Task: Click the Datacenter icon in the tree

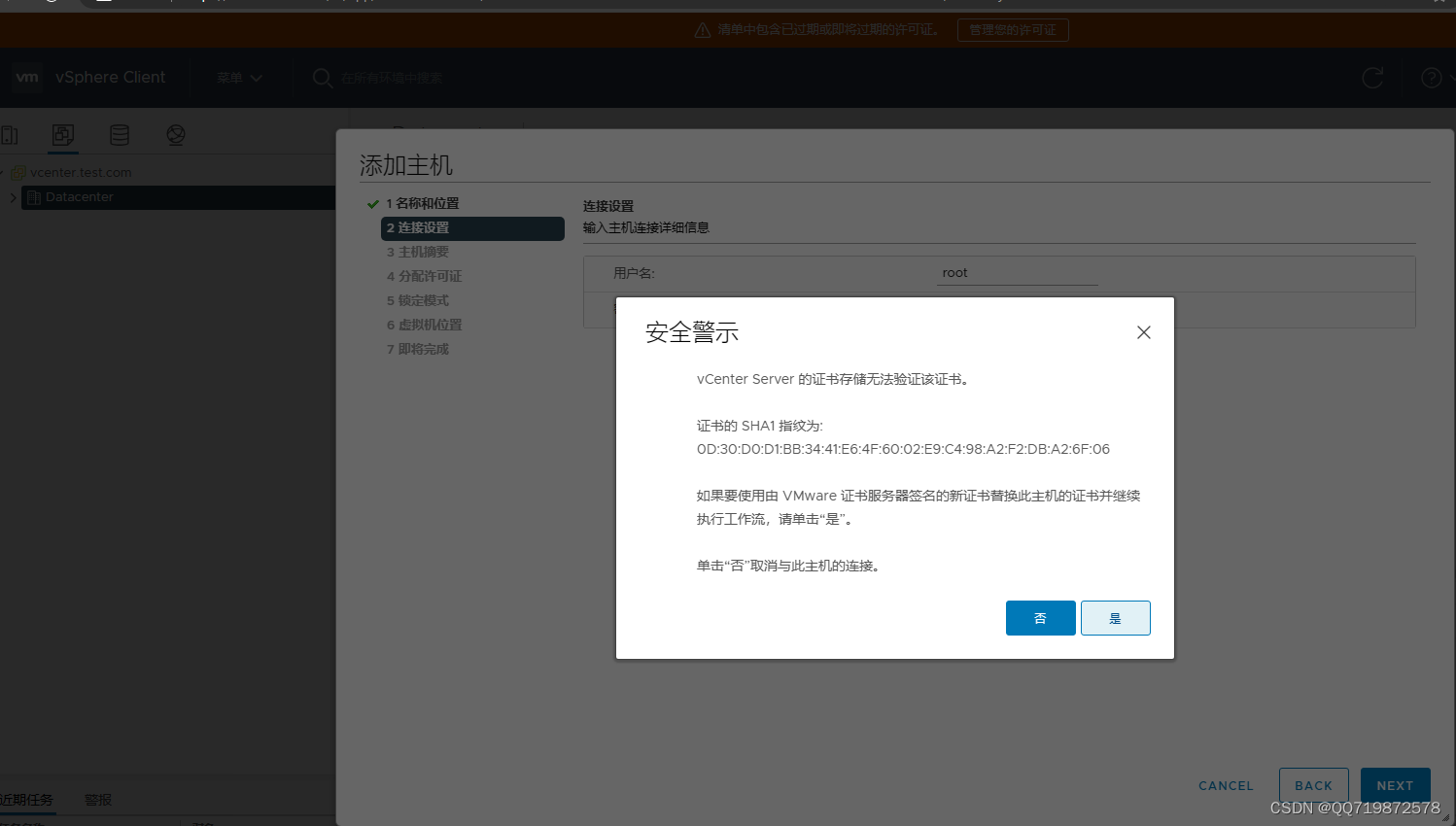Action: (x=34, y=197)
